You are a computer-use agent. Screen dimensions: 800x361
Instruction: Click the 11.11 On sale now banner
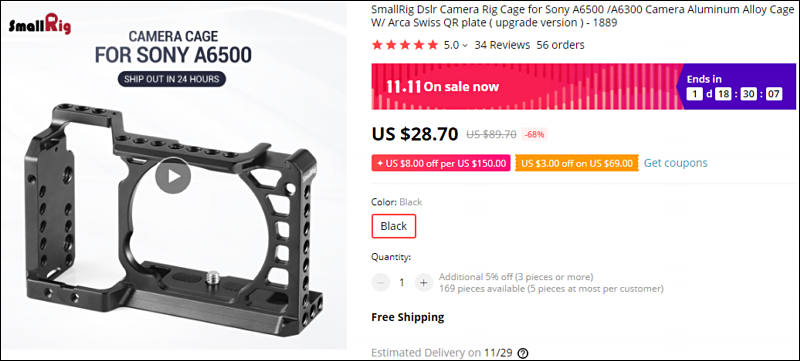[526, 87]
